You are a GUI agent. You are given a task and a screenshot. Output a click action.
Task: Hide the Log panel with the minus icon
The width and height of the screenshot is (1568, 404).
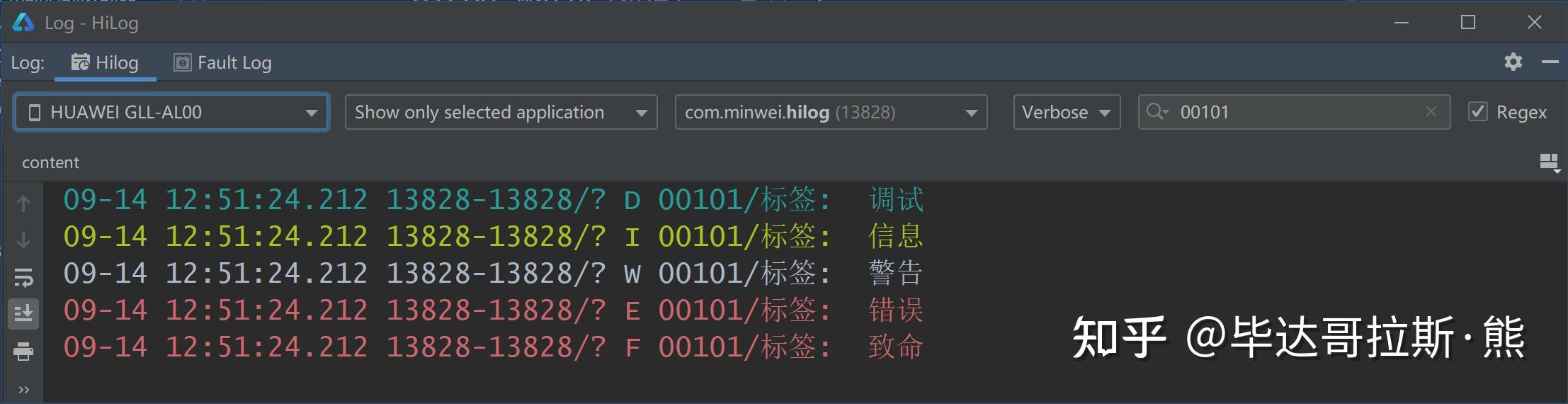coord(1550,62)
